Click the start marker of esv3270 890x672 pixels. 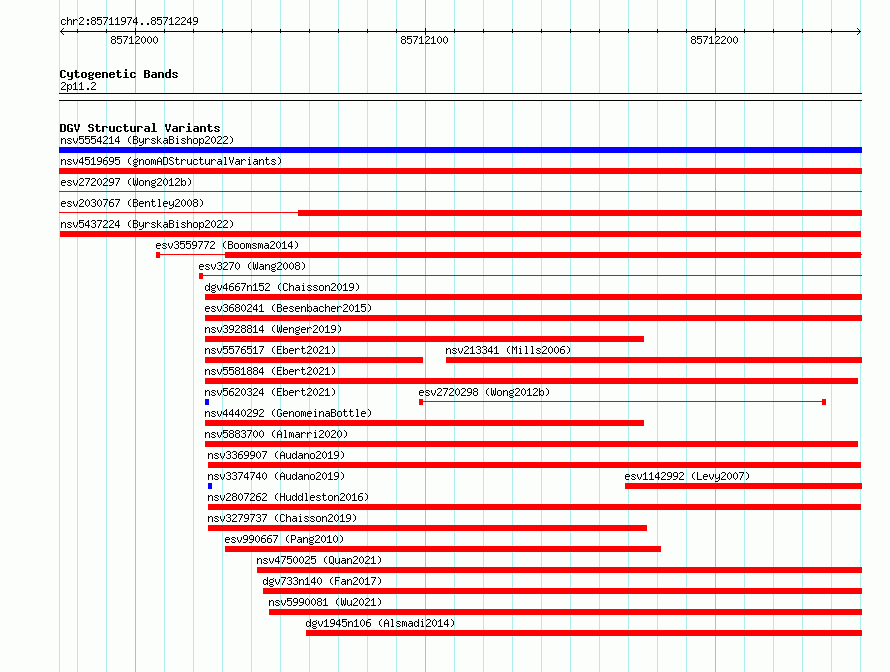pos(201,276)
